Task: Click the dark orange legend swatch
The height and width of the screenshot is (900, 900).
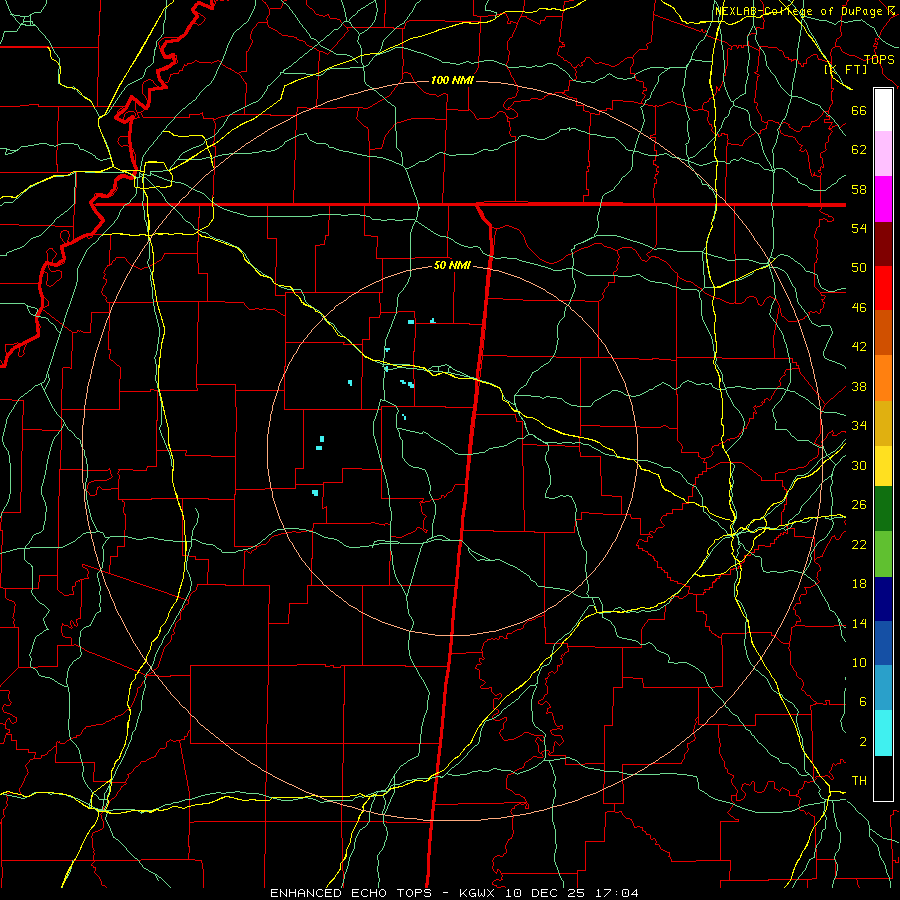Action: (883, 332)
